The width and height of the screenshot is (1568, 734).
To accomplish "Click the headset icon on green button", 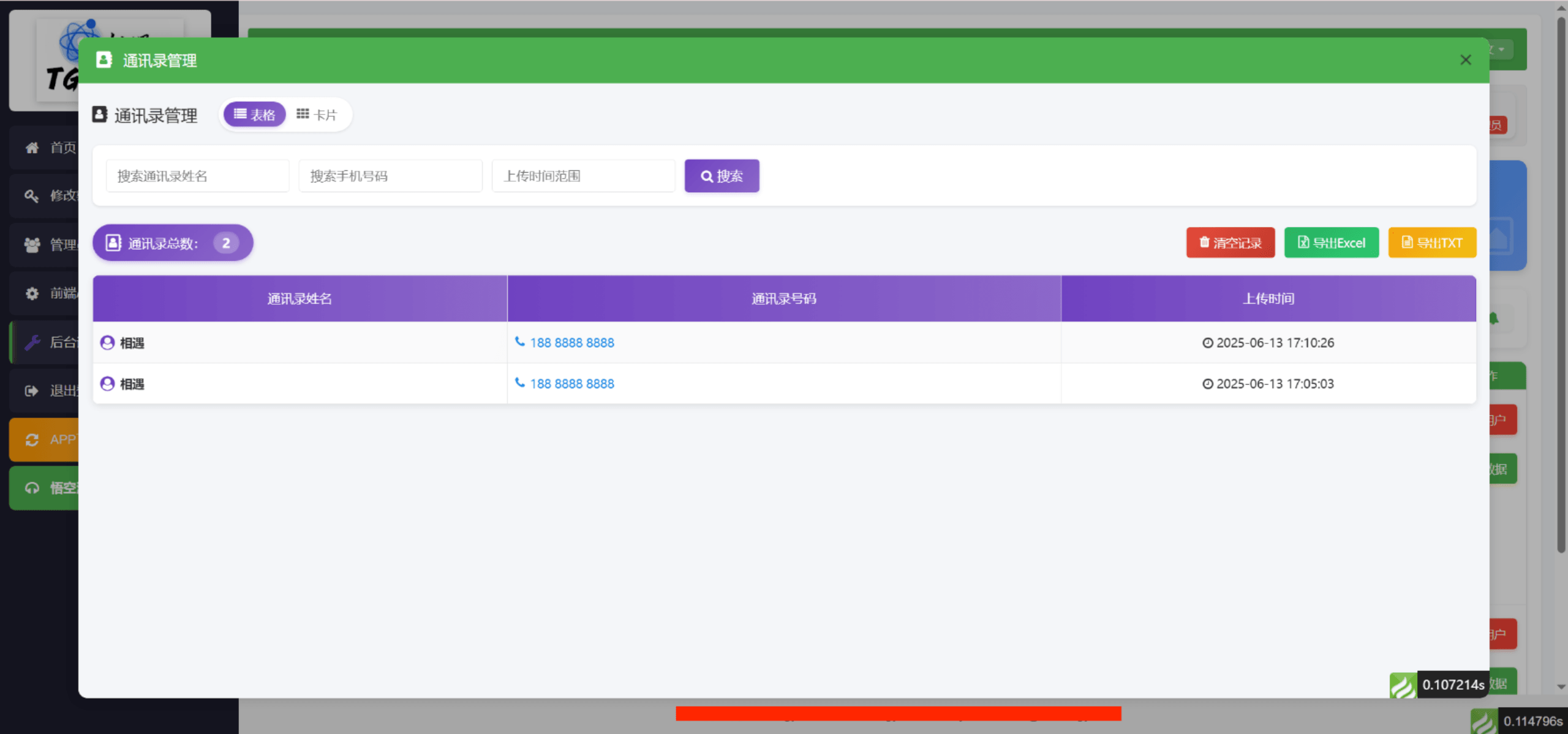I will point(32,488).
